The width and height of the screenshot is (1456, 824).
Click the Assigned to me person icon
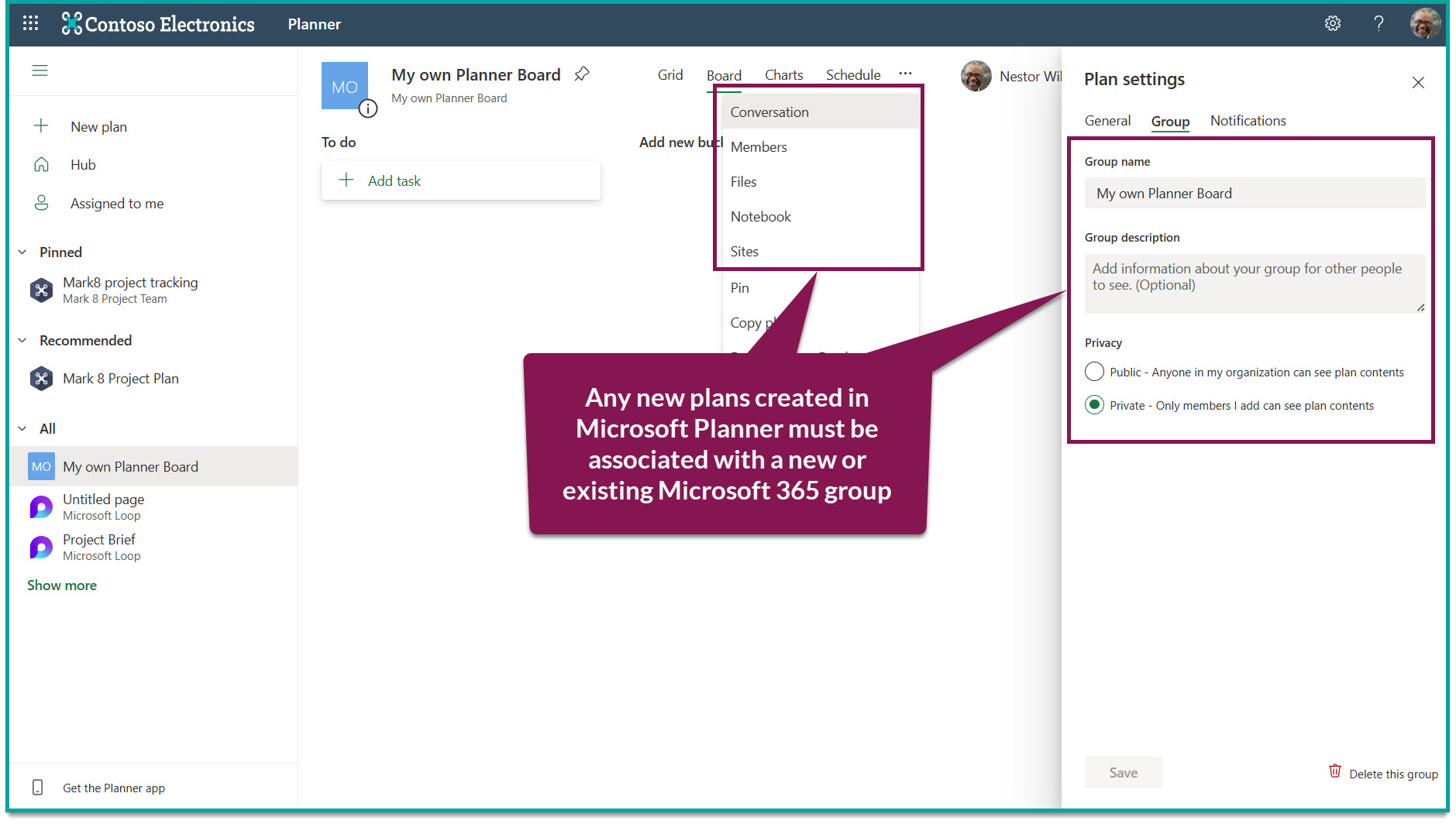pyautogui.click(x=41, y=203)
